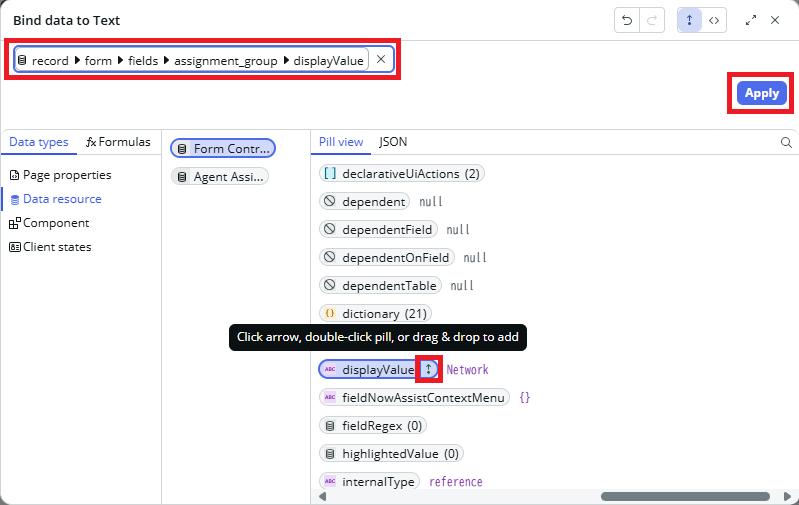The width and height of the screenshot is (799, 505).
Task: Open the Data types tab
Action: click(39, 142)
